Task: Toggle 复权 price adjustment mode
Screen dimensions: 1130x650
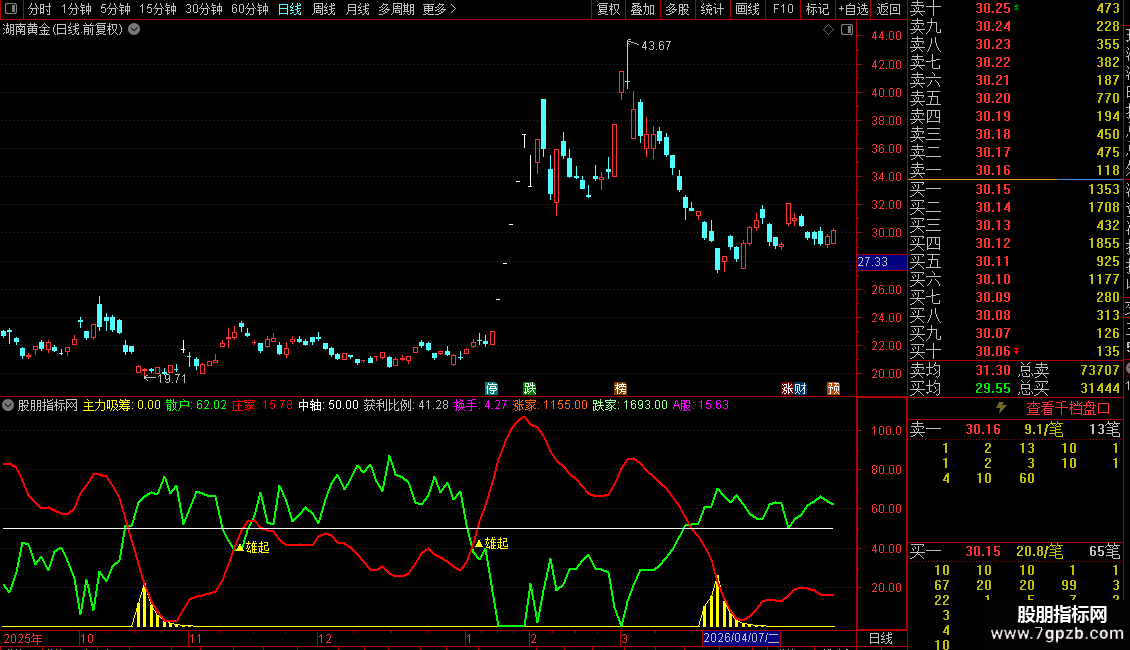Action: click(608, 9)
